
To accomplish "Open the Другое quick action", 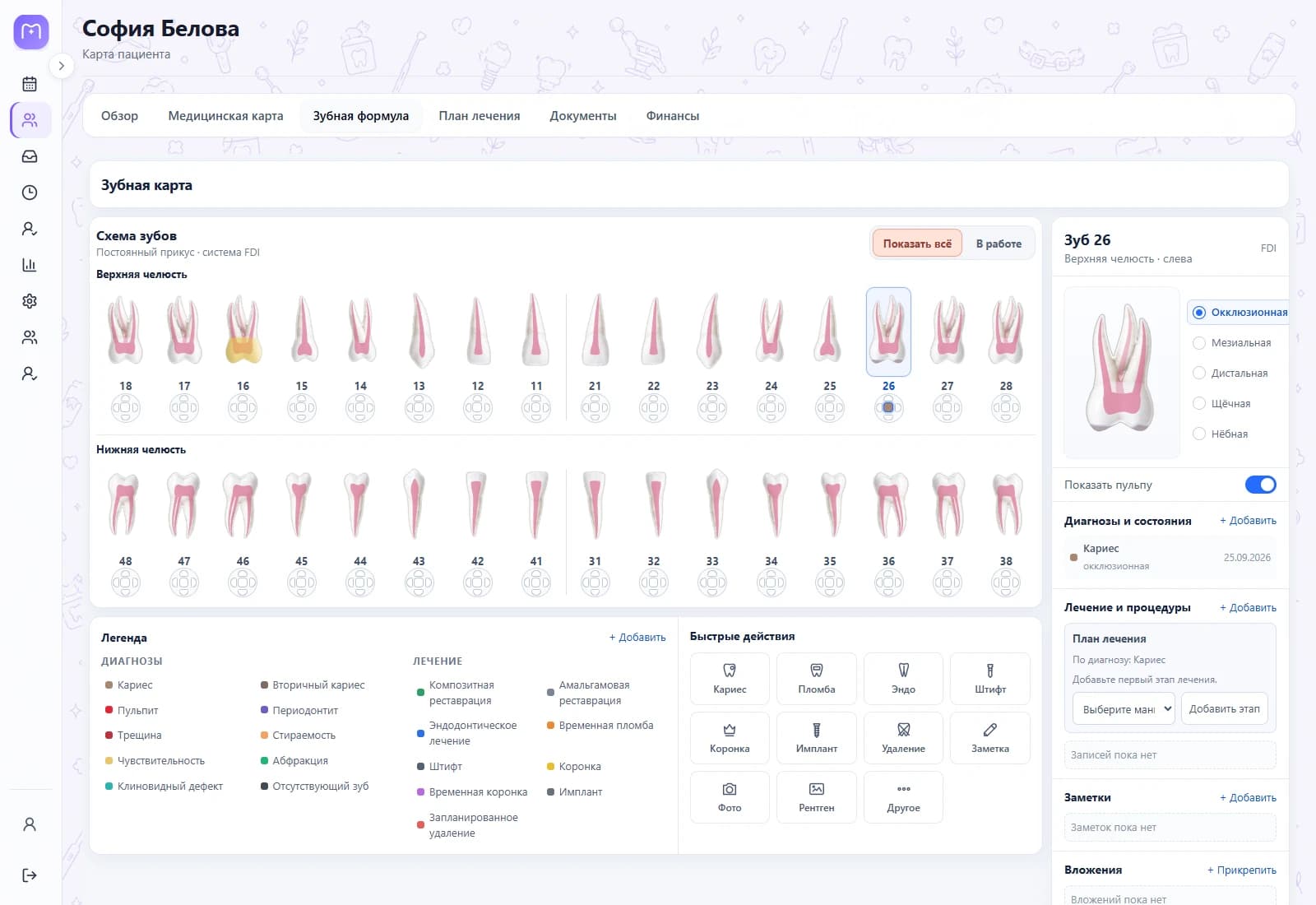I will click(903, 797).
